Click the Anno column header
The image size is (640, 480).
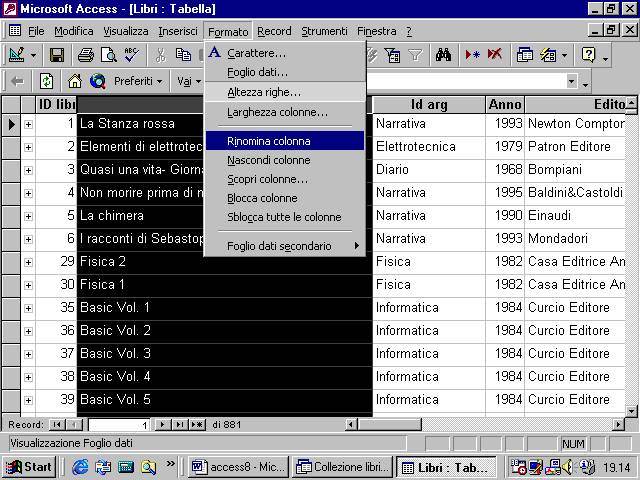pos(505,104)
